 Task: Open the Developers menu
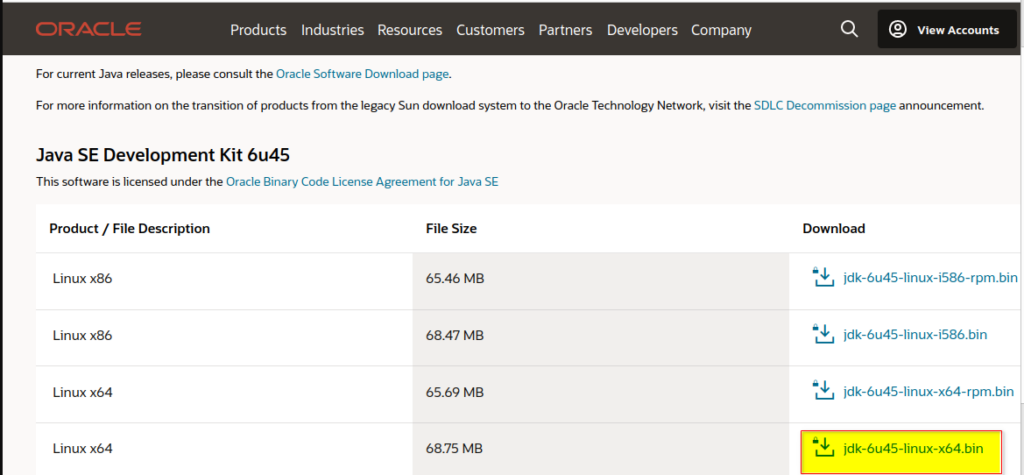[642, 30]
